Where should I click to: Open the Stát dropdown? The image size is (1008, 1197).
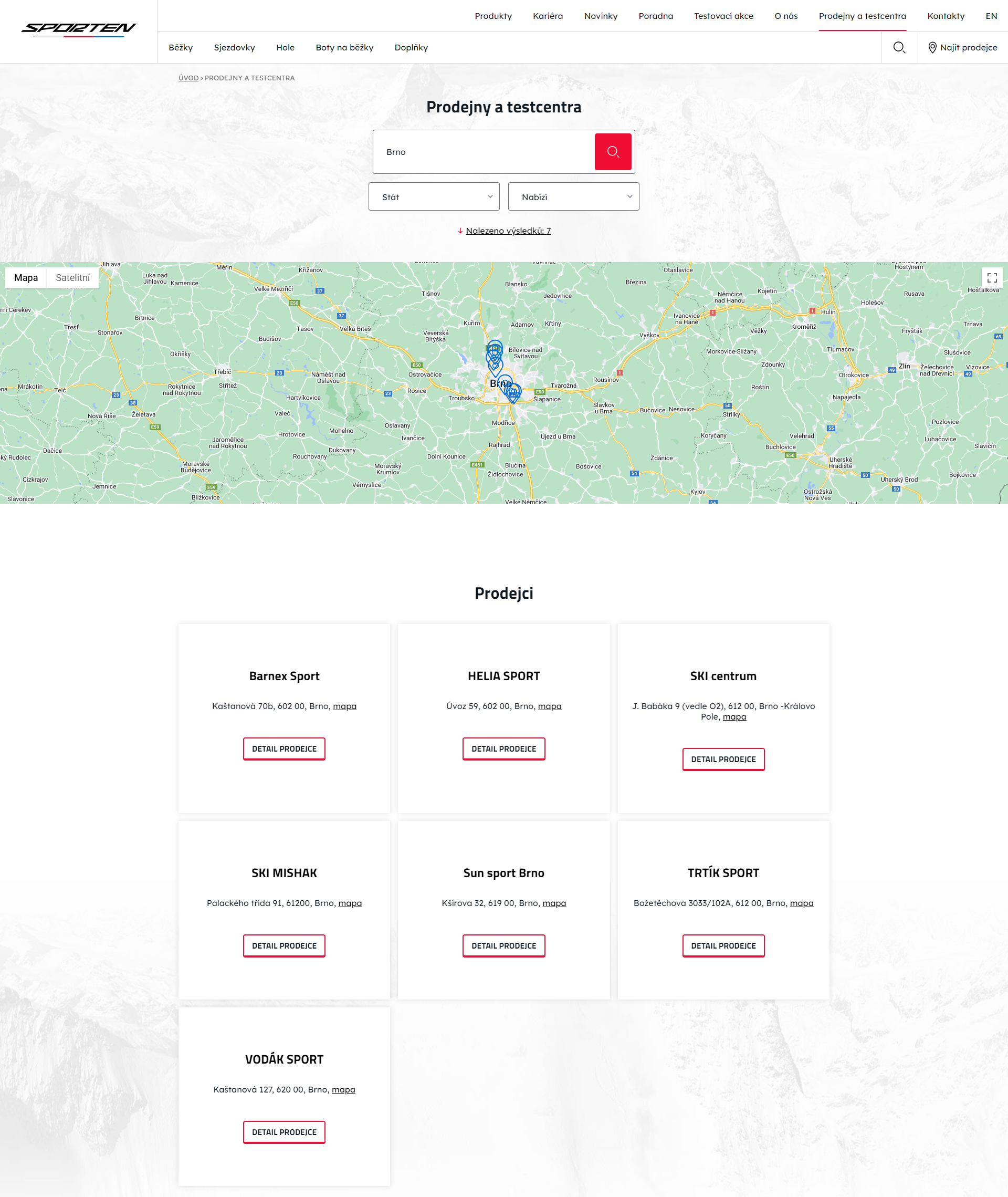click(434, 196)
